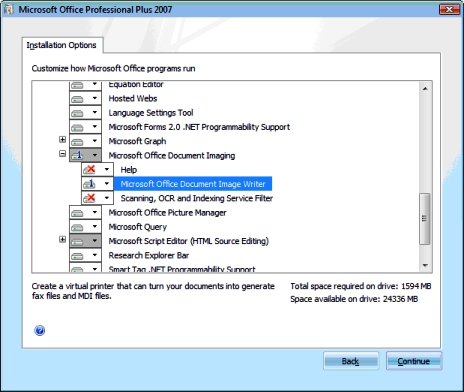Viewport: 464px width, 392px height.
Task: Open dropdown arrow for Microsoft Graph
Action: pyautogui.click(x=95, y=141)
